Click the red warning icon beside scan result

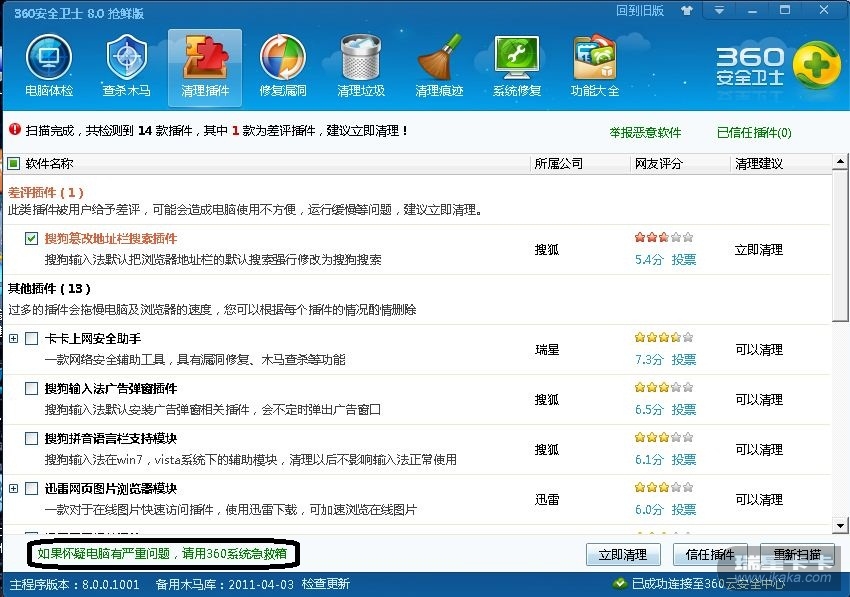click(x=15, y=129)
